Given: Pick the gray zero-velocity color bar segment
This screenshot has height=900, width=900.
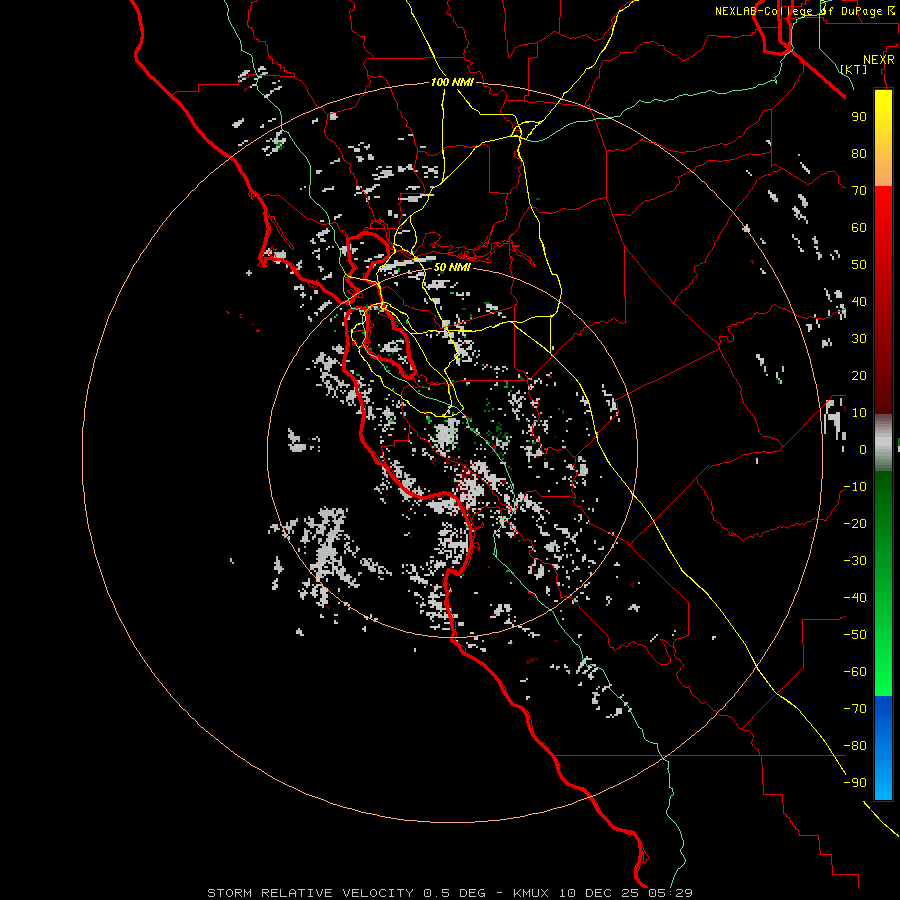Looking at the screenshot, I should pyautogui.click(x=883, y=443).
